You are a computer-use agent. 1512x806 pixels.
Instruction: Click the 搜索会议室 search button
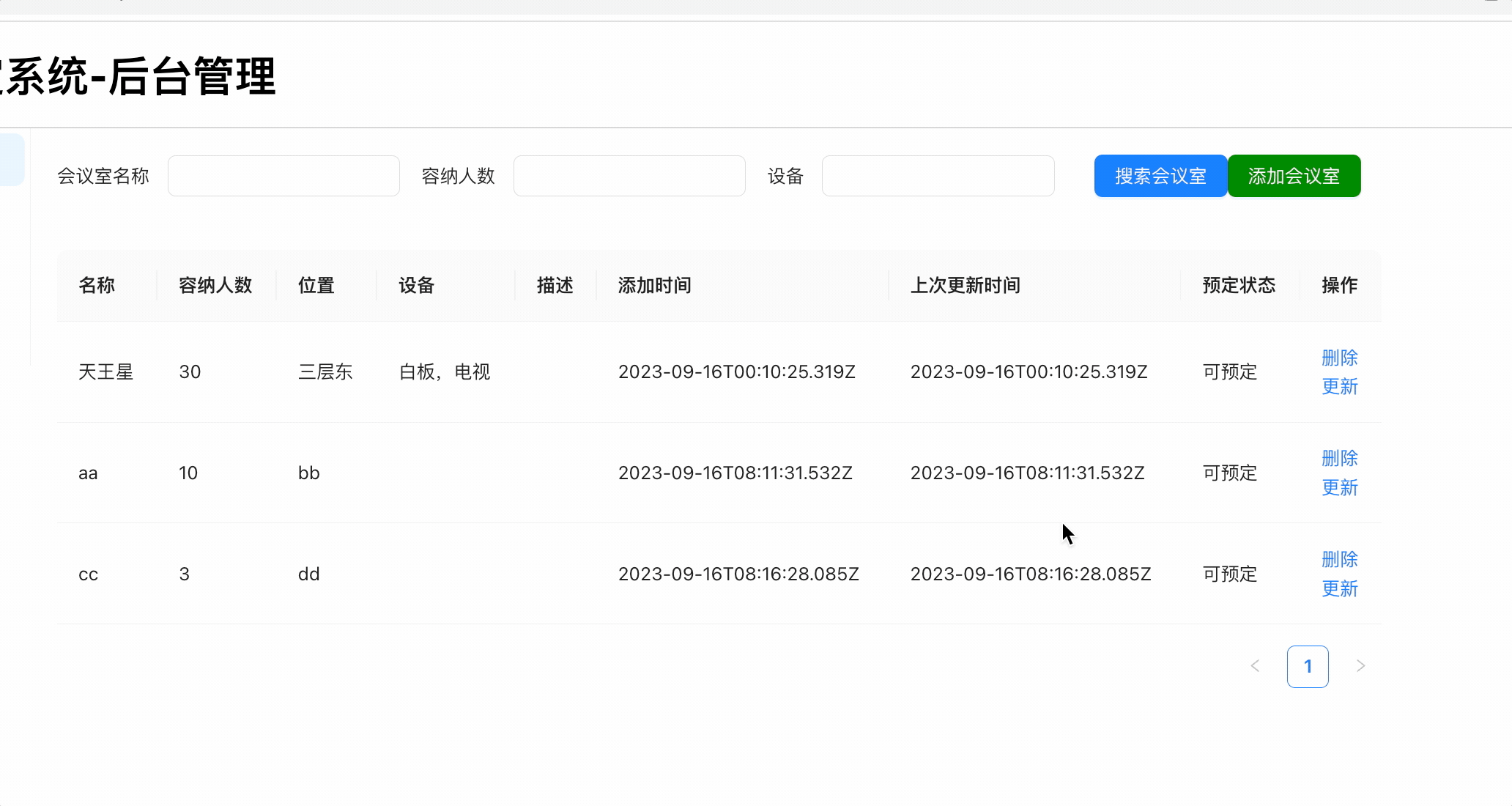coord(1160,176)
